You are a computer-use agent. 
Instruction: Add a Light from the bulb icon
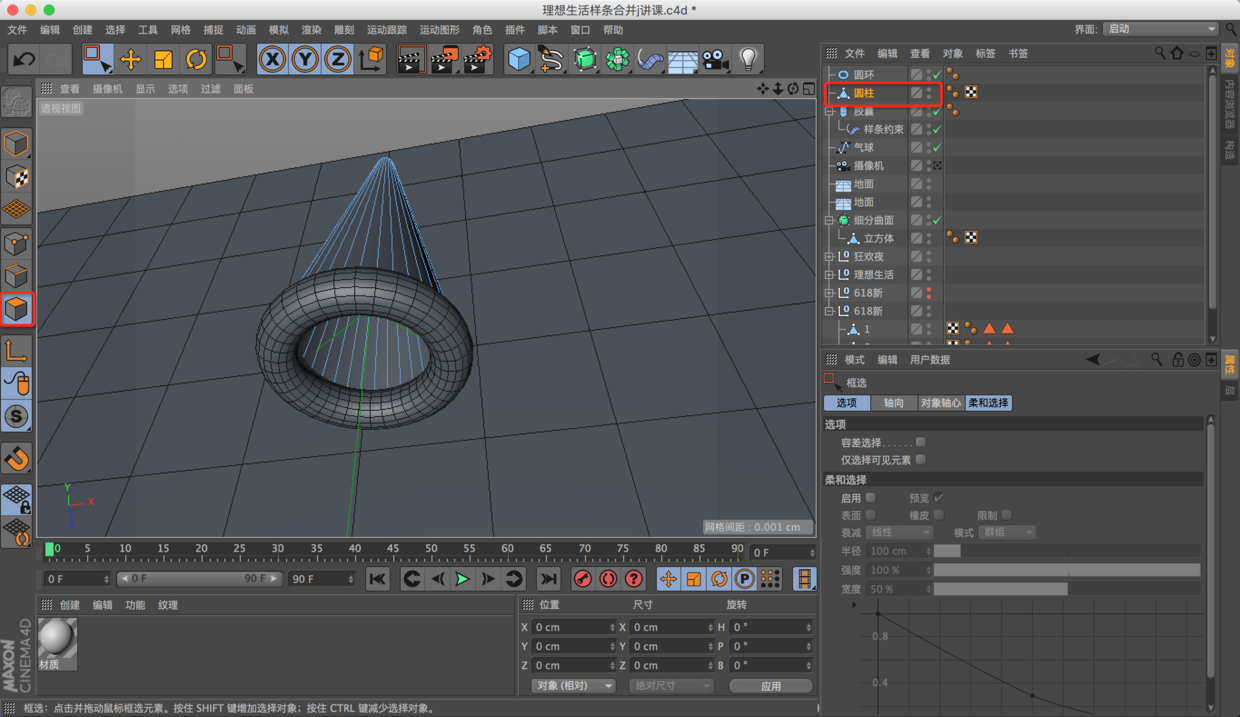pos(748,60)
